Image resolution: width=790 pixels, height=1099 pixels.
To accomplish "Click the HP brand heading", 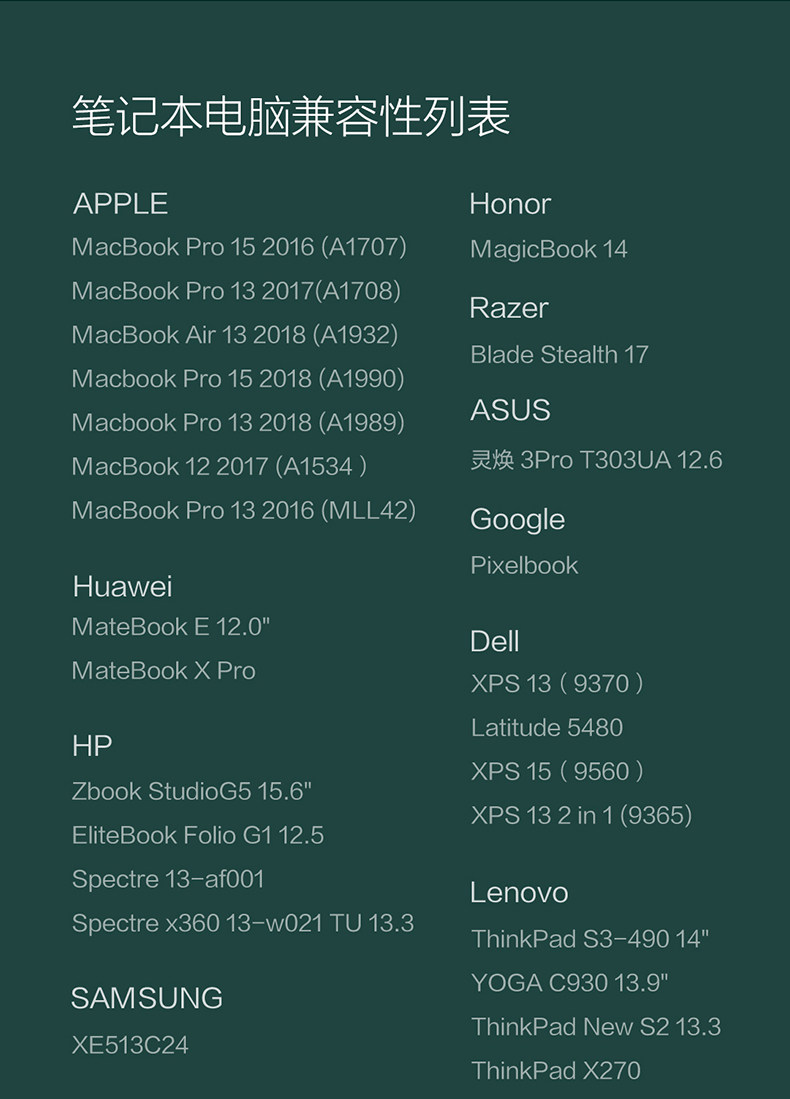I will coord(92,746).
